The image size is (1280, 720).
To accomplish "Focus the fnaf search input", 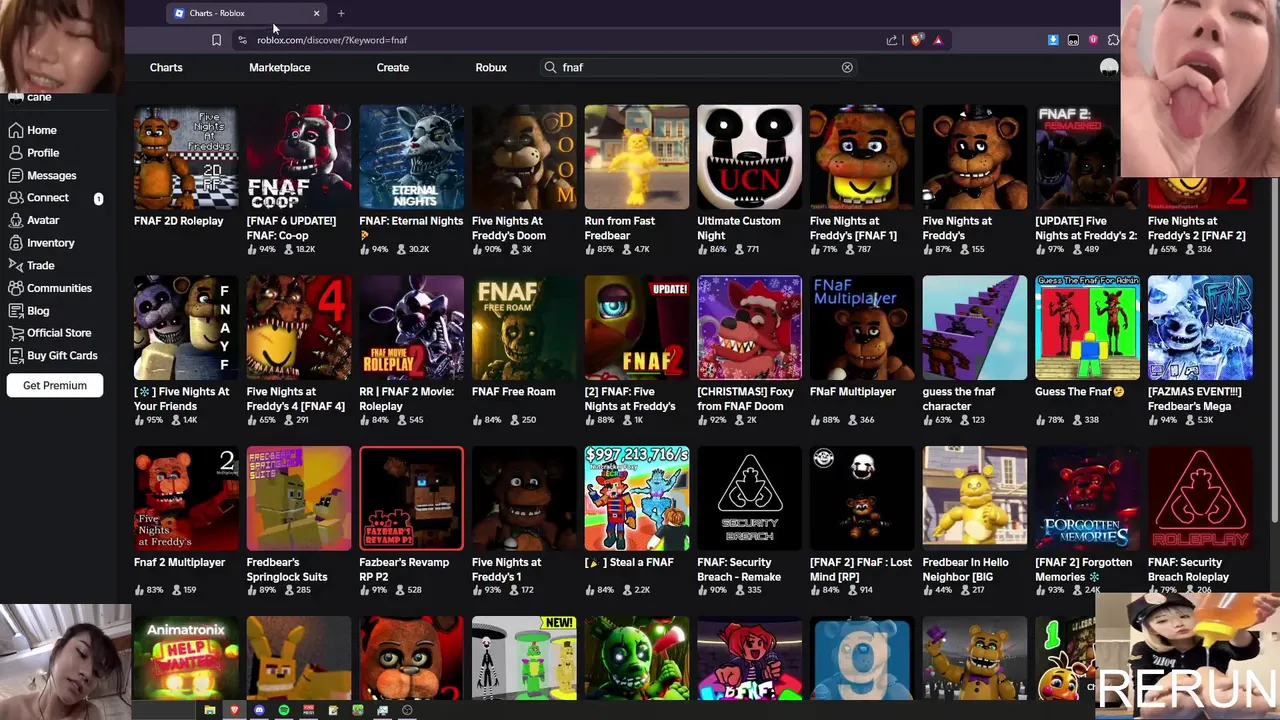I will (700, 67).
